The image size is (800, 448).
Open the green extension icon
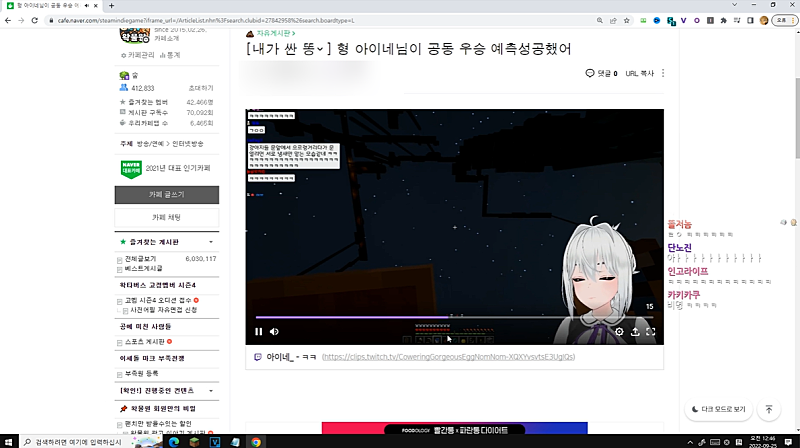pyautogui.click(x=643, y=20)
